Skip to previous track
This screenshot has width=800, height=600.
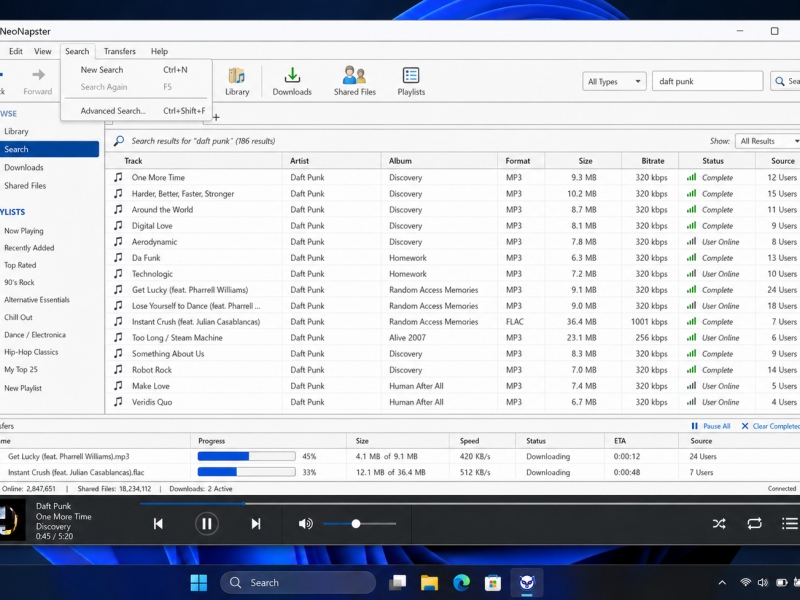pyautogui.click(x=158, y=523)
